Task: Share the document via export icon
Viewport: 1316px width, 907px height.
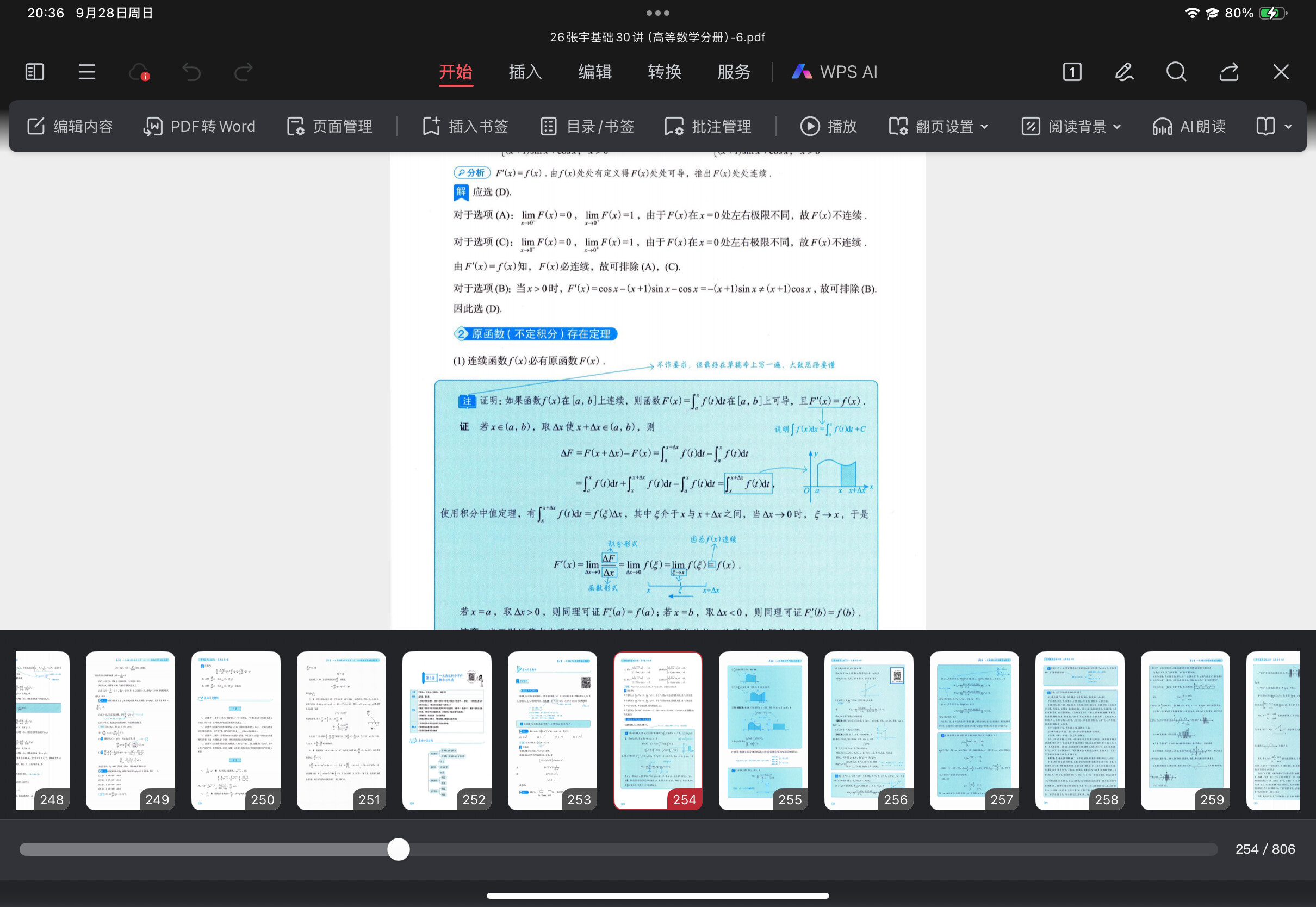Action: pyautogui.click(x=1228, y=72)
